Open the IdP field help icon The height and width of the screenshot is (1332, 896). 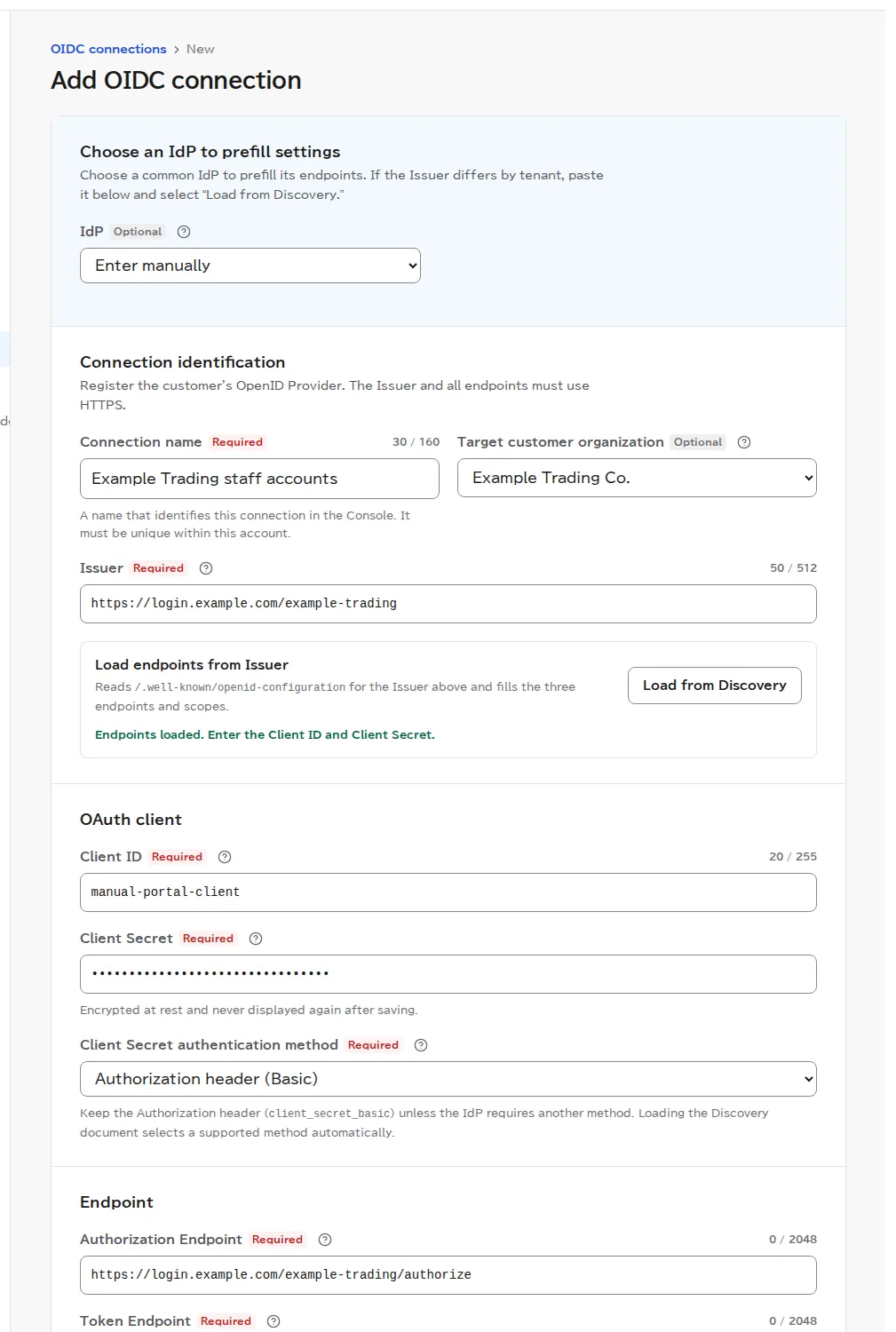pos(184,232)
